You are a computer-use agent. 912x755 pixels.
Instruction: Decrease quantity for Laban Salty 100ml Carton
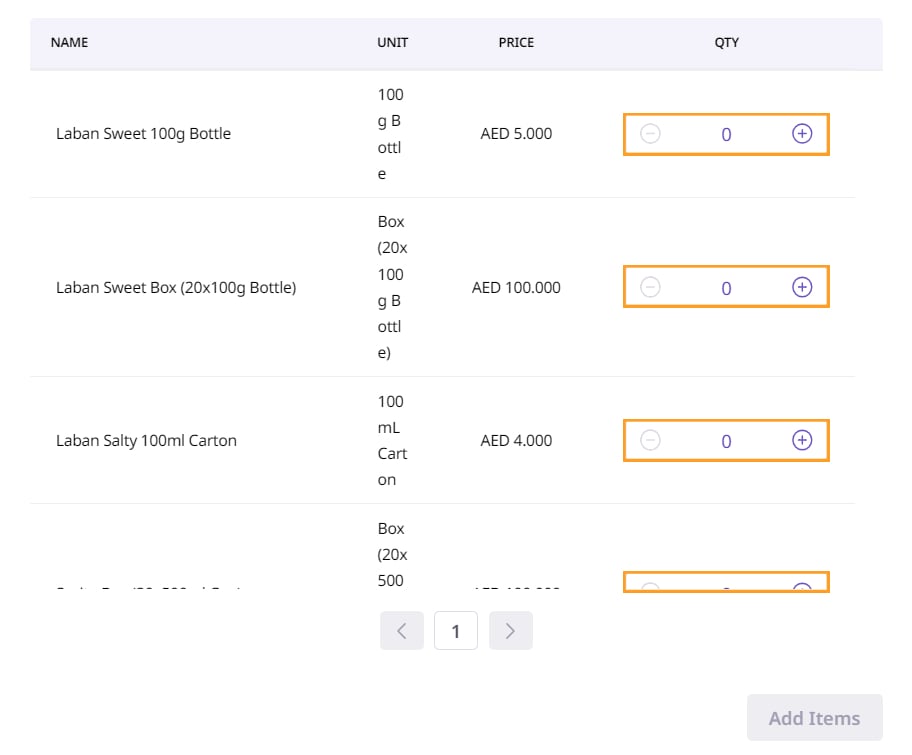click(x=650, y=440)
